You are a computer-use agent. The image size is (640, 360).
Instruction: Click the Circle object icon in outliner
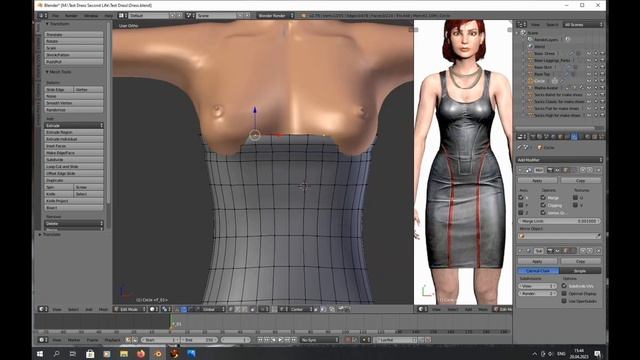530,81
